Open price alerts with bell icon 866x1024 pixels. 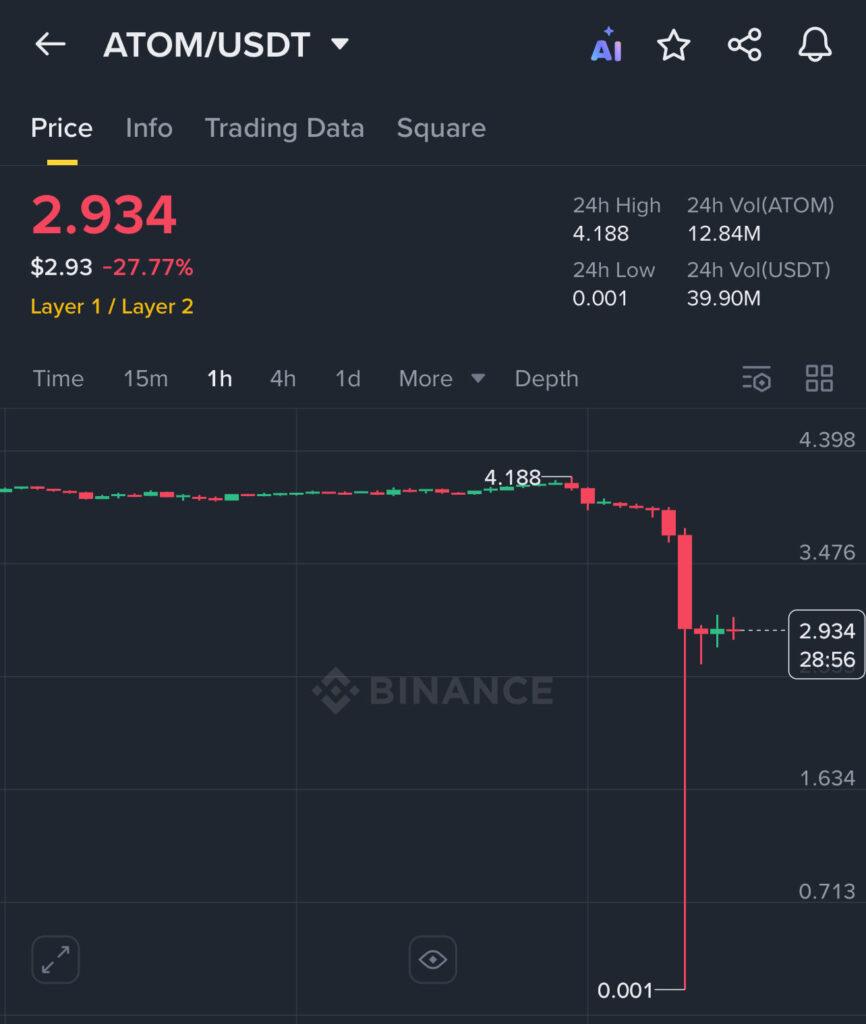815,44
